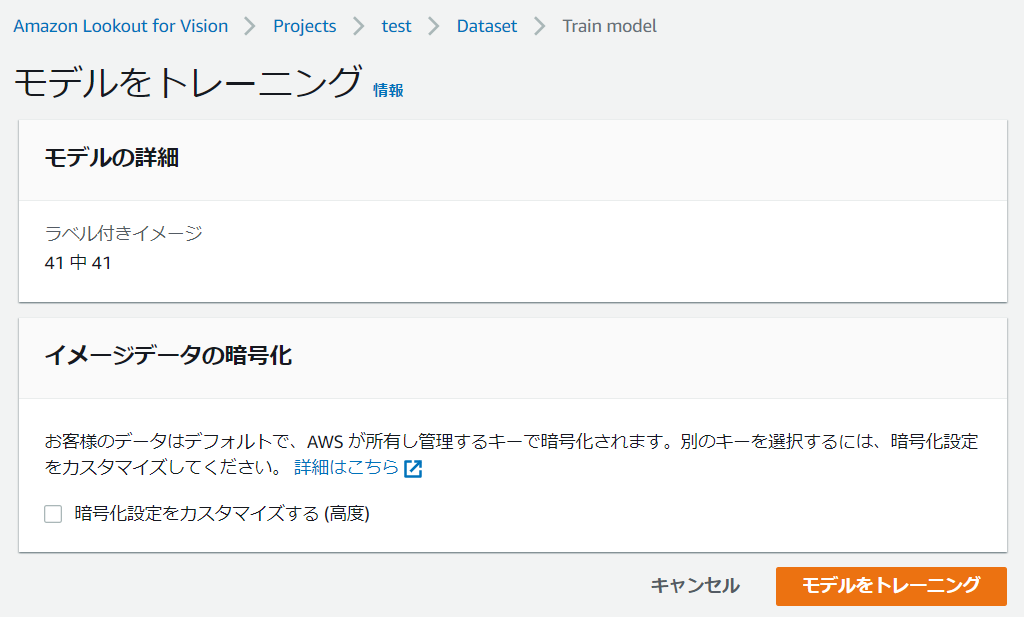The image size is (1024, 617).
Task: Enable 暗号化設定をカスタマイズする checkbox
Action: tap(53, 514)
